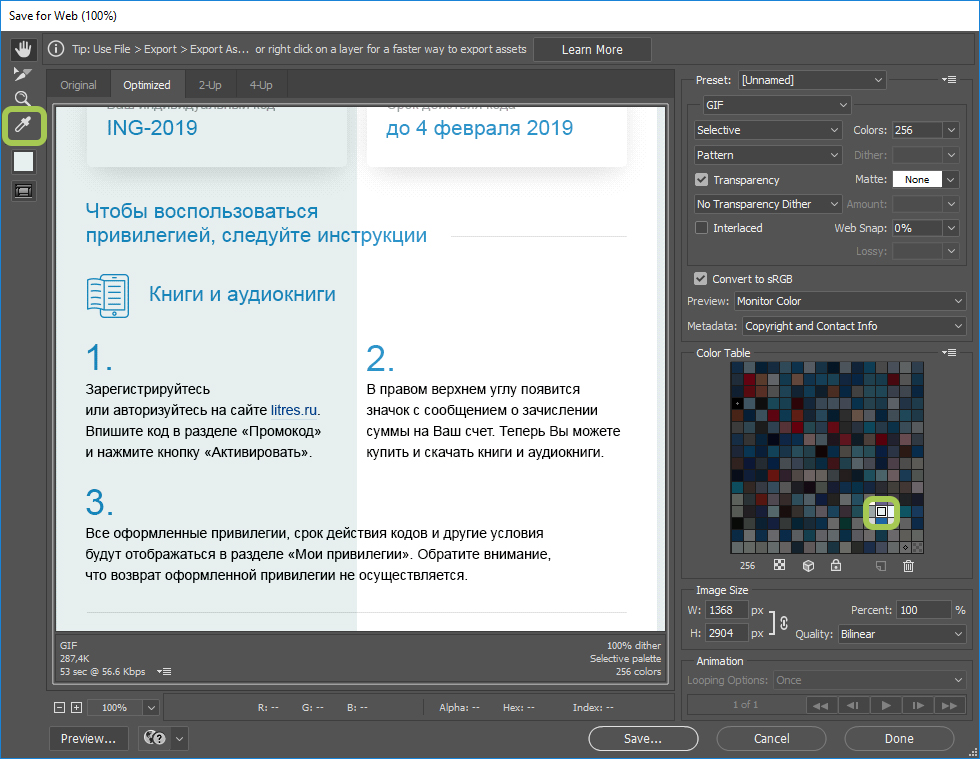This screenshot has width=980, height=759.
Task: Add eyedropper color to the palette
Action: 881,566
